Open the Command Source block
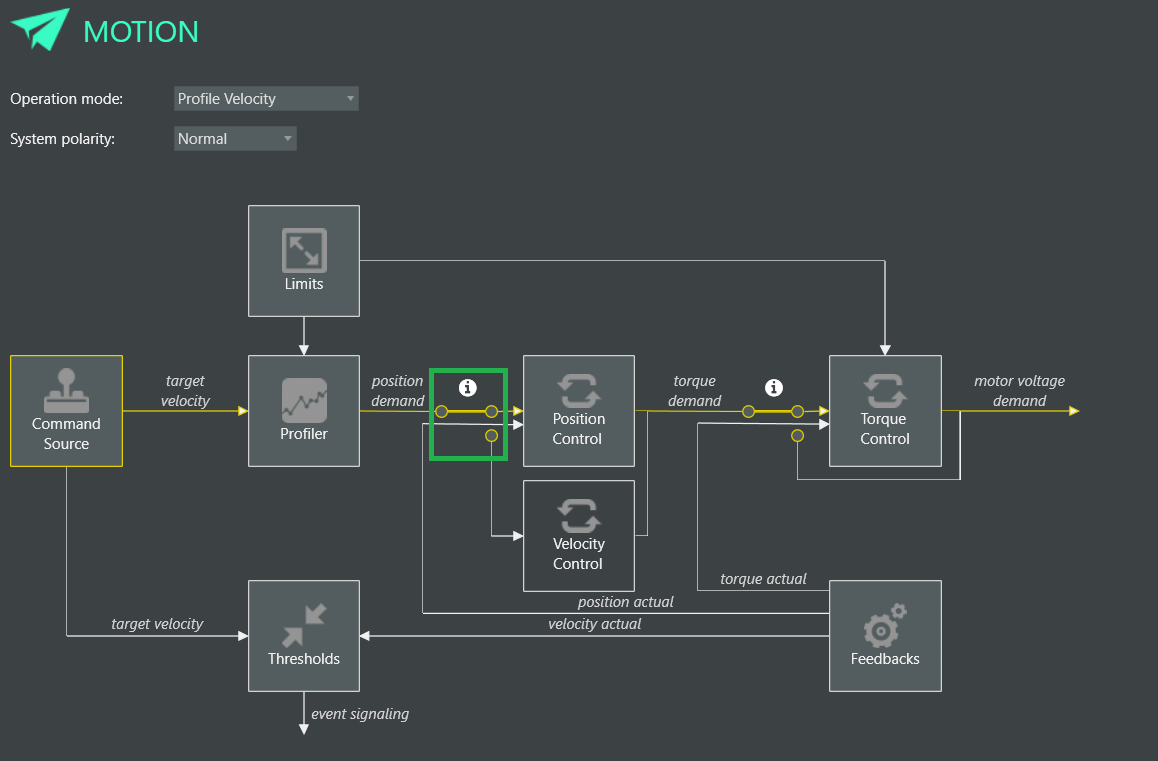1158x761 pixels. [x=66, y=411]
